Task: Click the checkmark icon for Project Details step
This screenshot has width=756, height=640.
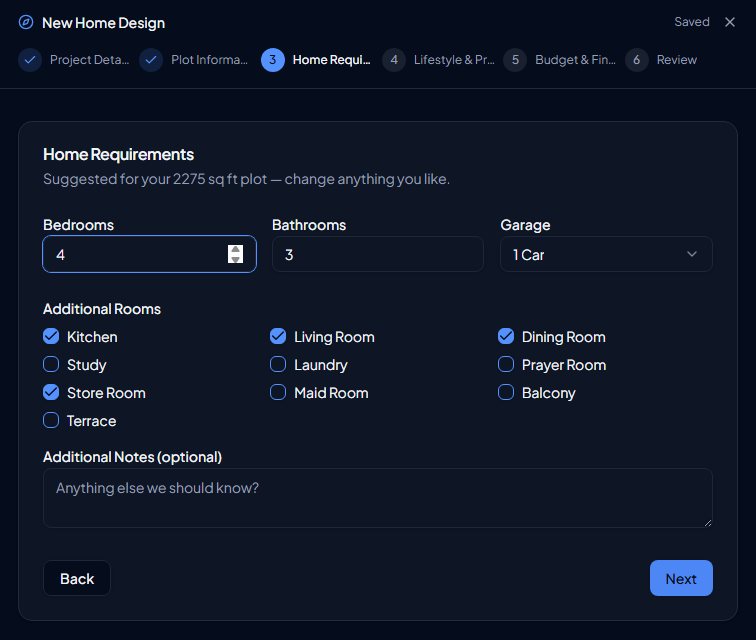Action: click(x=30, y=60)
